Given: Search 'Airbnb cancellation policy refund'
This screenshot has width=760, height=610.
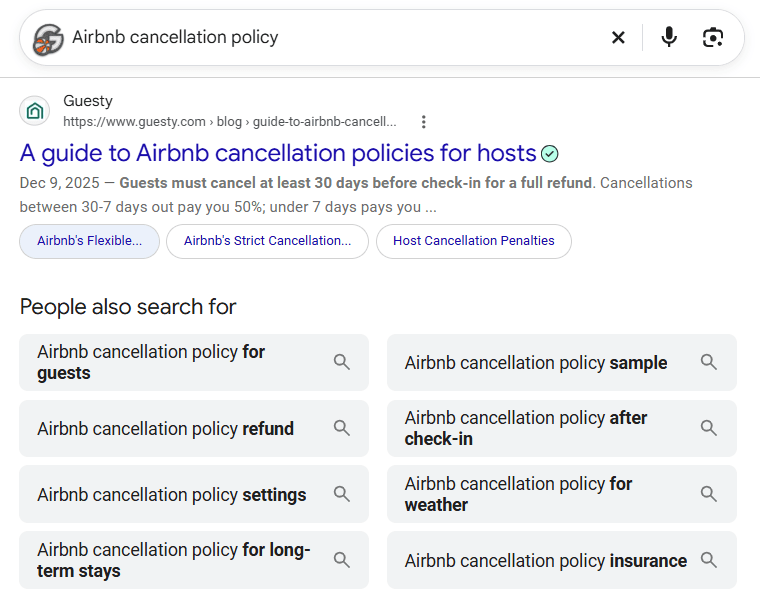Looking at the screenshot, I should (194, 428).
